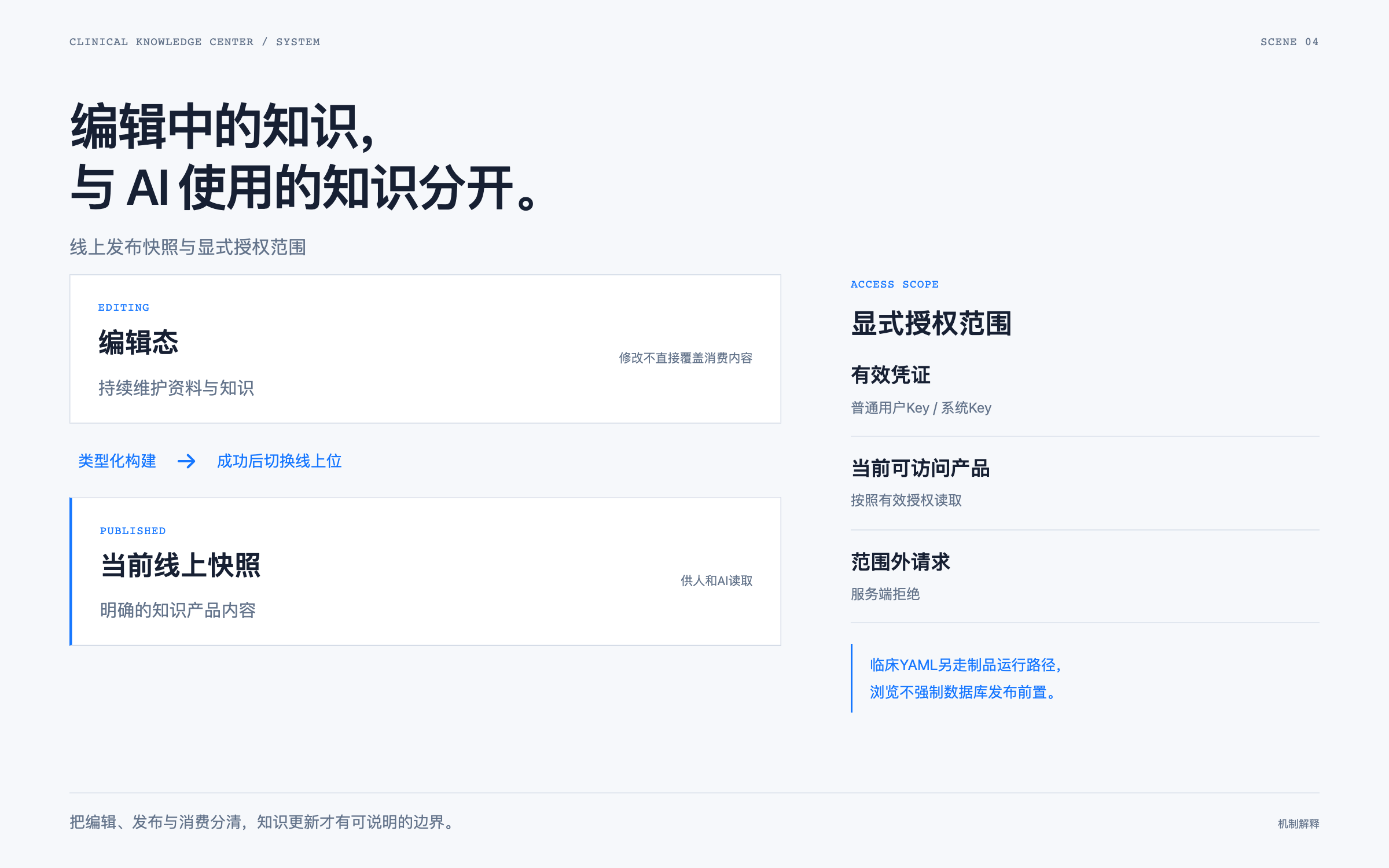Viewport: 1389px width, 868px height.
Task: Select the 编辑态 card heading
Action: 138,343
